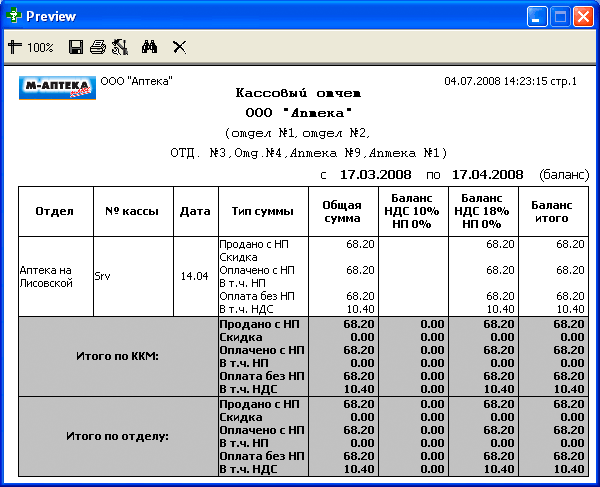This screenshot has width=600, height=487.
Task: Close the preview with the toolbar X icon
Action: [x=179, y=47]
